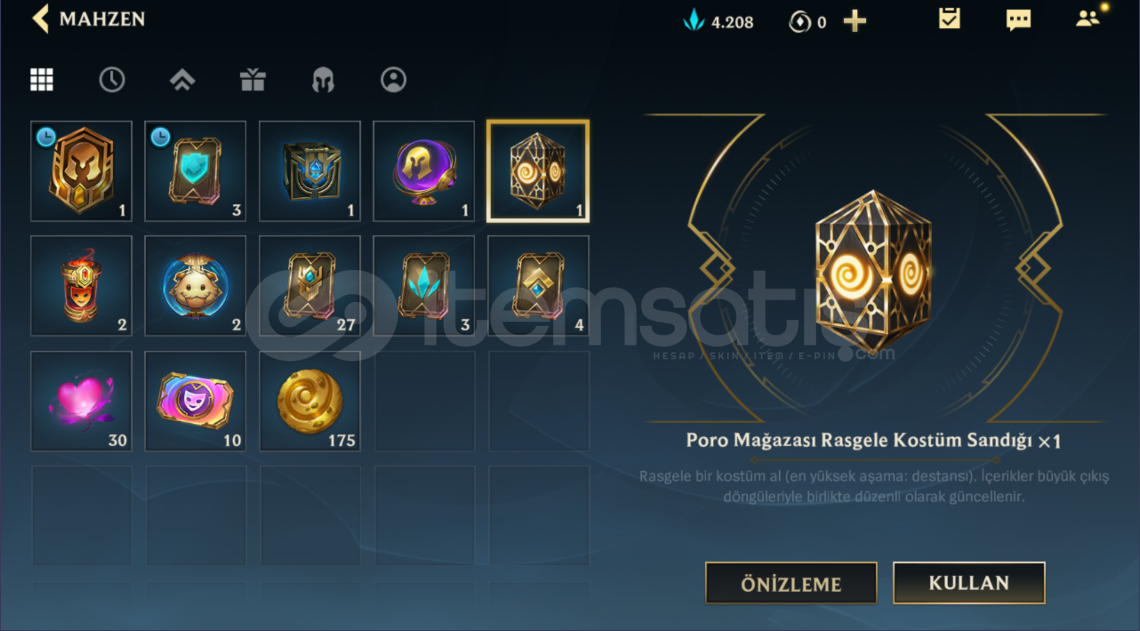1140x631 pixels.
Task: Add currency with the plus icon
Action: pyautogui.click(x=855, y=21)
